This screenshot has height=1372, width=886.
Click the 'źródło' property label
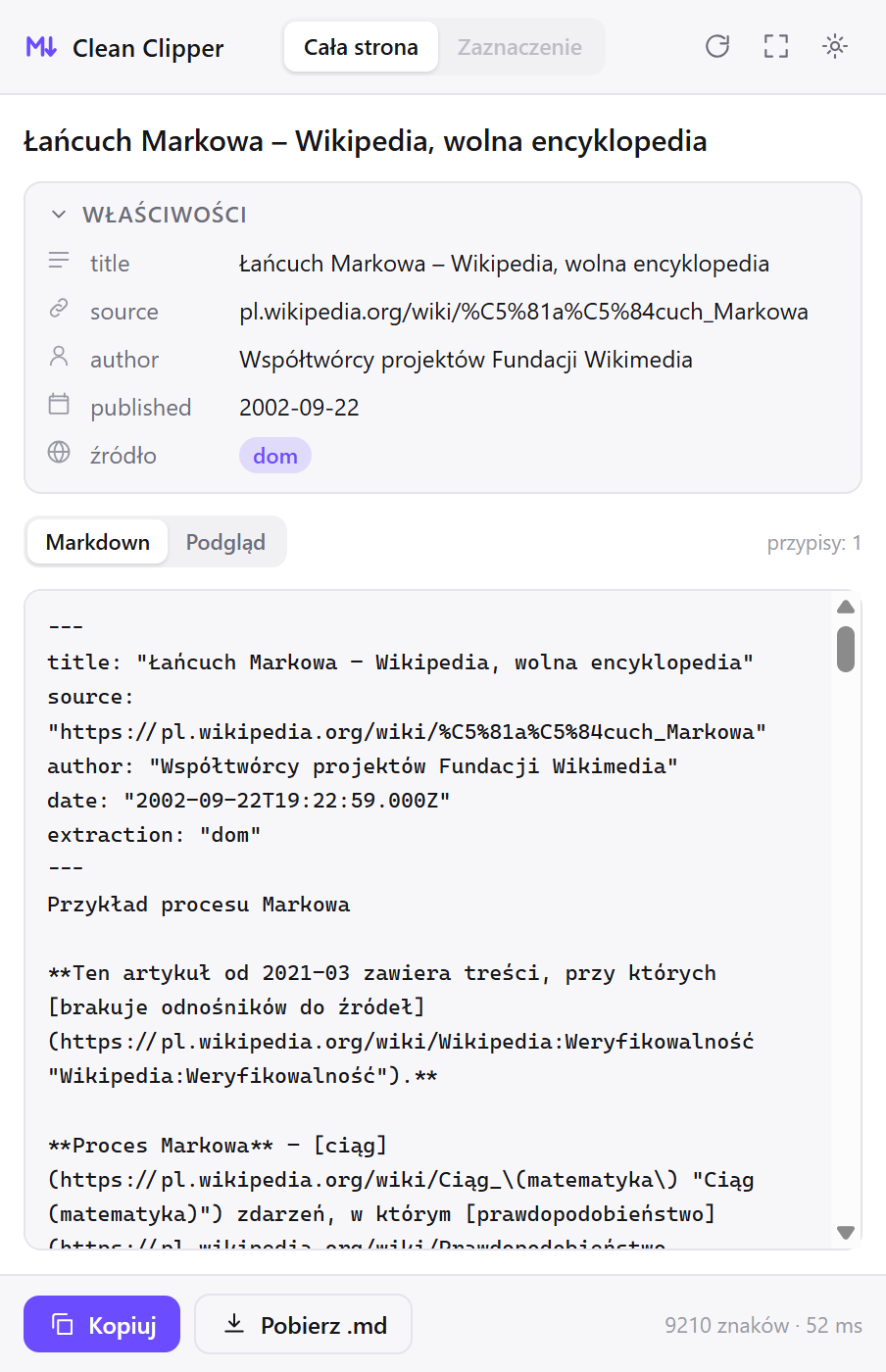click(123, 456)
